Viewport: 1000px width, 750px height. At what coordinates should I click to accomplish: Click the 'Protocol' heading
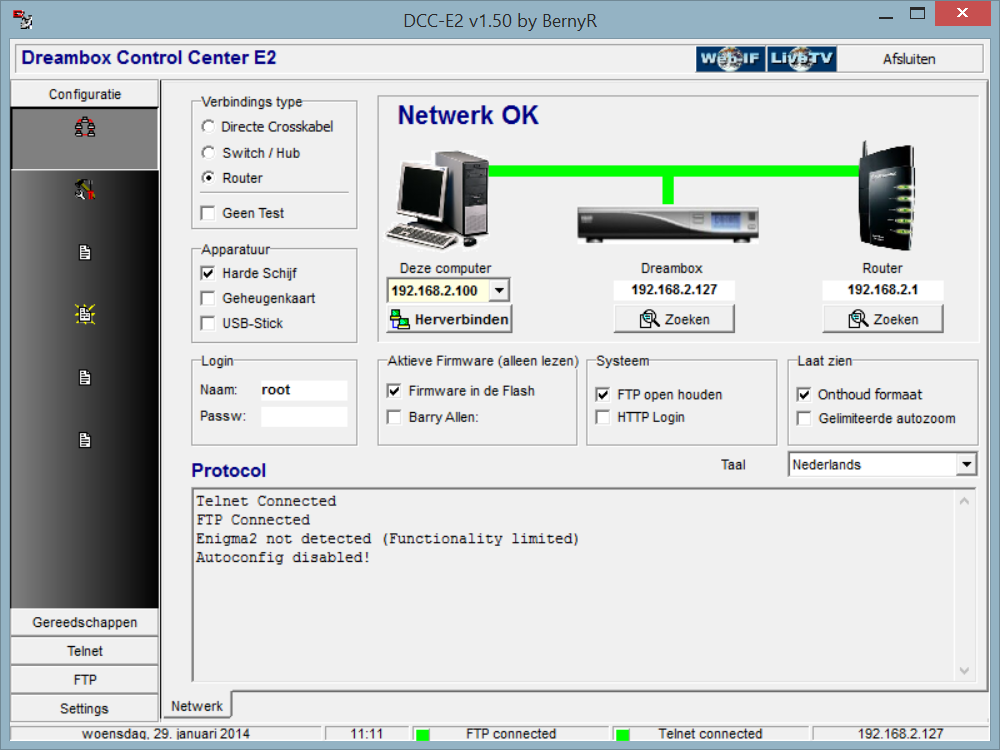click(228, 470)
